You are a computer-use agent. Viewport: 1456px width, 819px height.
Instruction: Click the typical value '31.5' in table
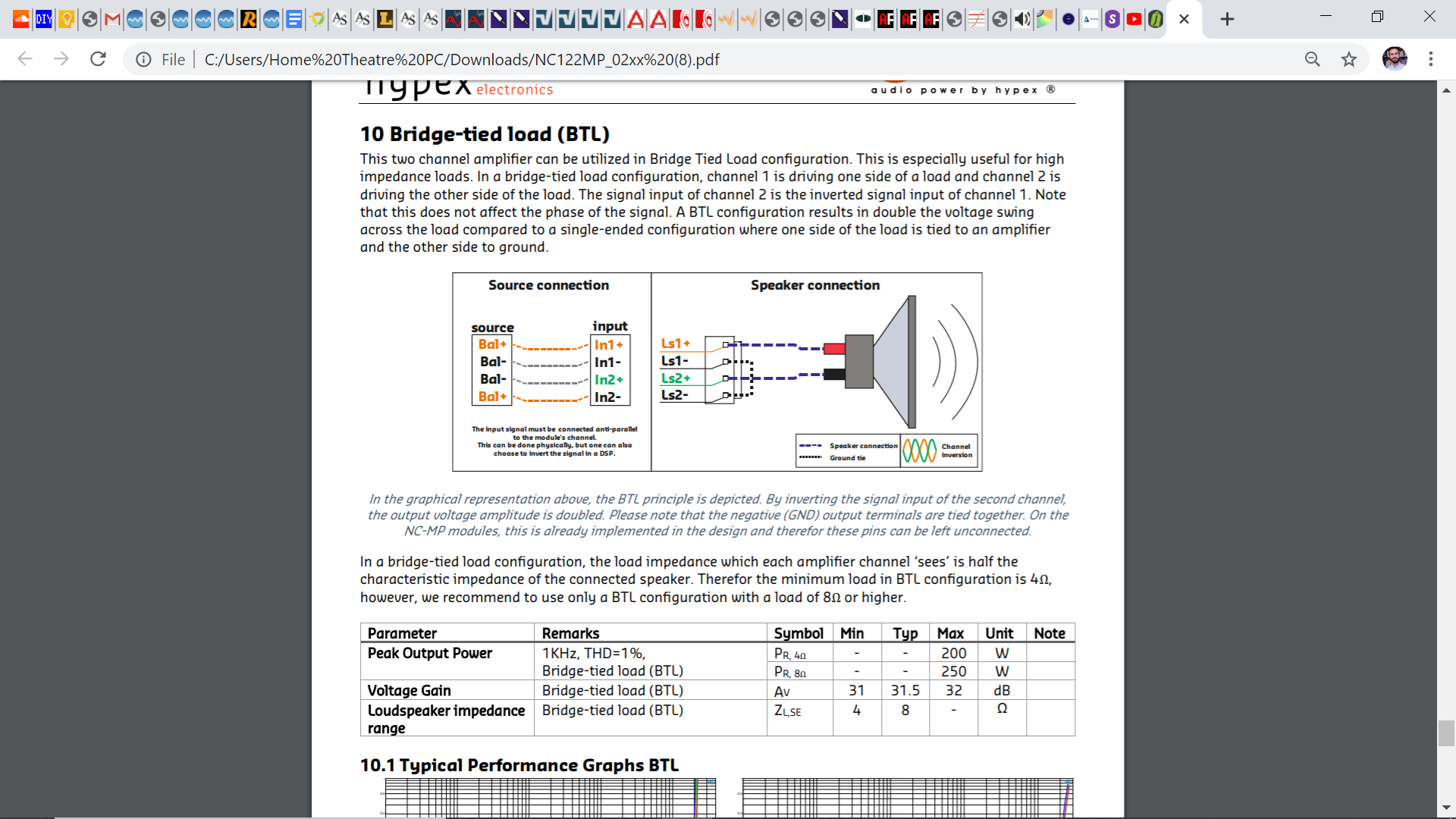point(905,691)
